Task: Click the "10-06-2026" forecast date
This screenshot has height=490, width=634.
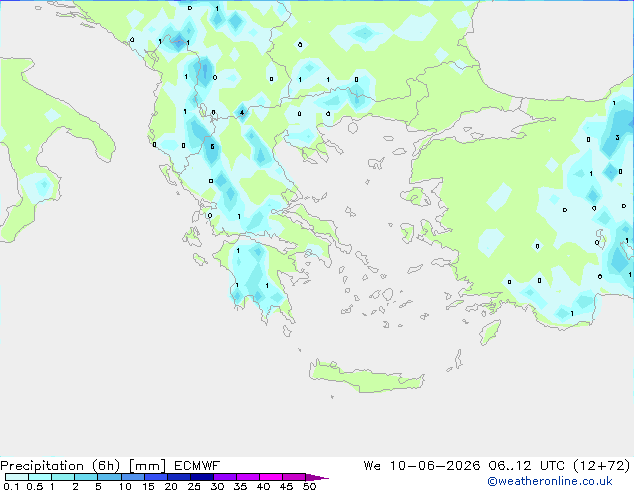Action: point(435,466)
